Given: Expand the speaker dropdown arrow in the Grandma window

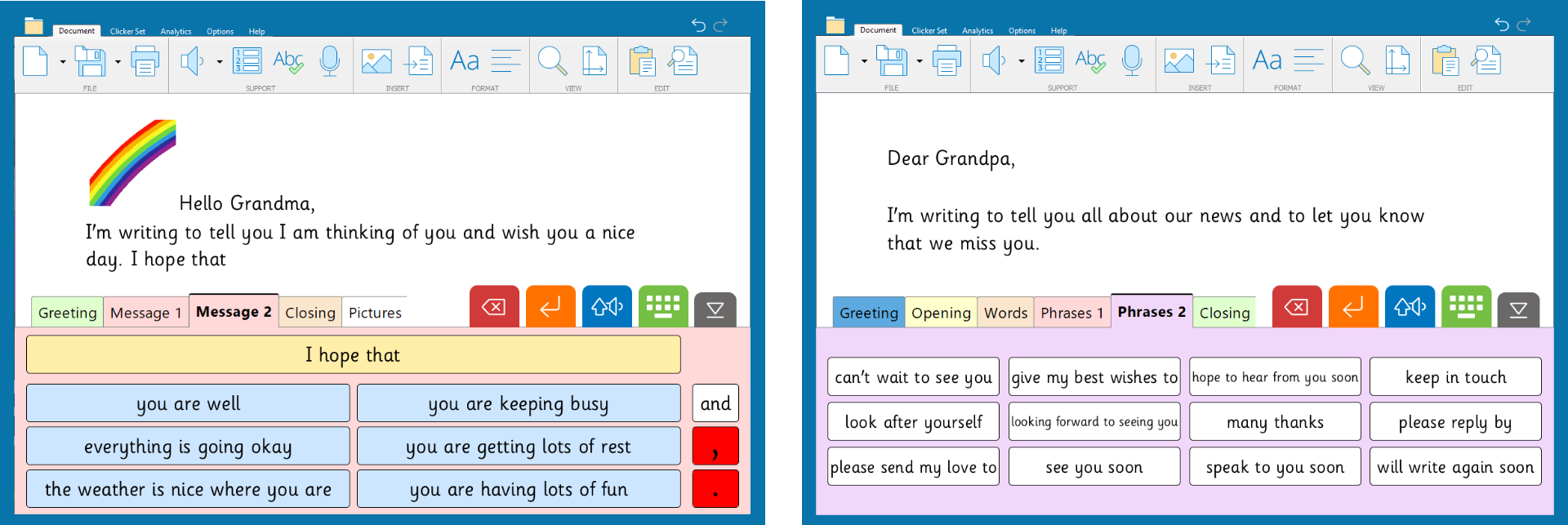Looking at the screenshot, I should click(219, 62).
